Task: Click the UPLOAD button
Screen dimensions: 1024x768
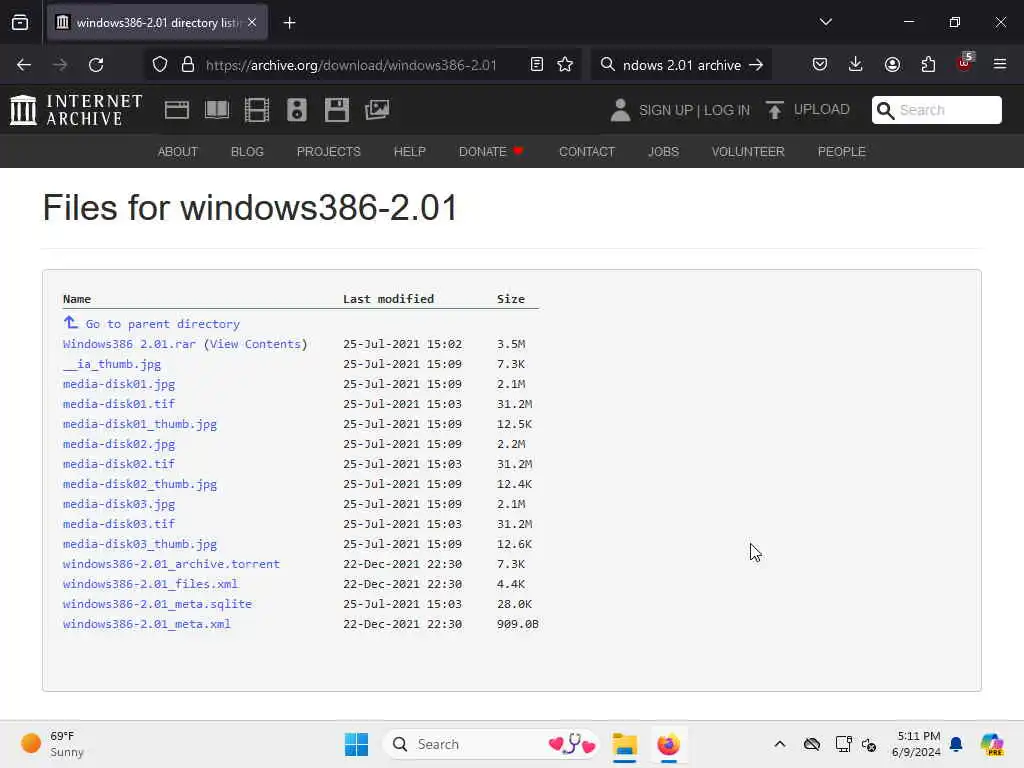Action: [x=808, y=110]
